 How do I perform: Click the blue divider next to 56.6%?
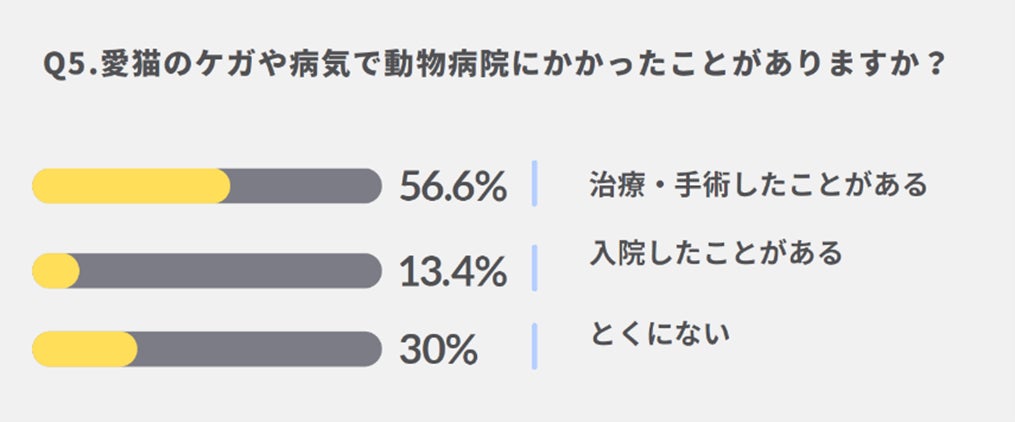(x=535, y=184)
